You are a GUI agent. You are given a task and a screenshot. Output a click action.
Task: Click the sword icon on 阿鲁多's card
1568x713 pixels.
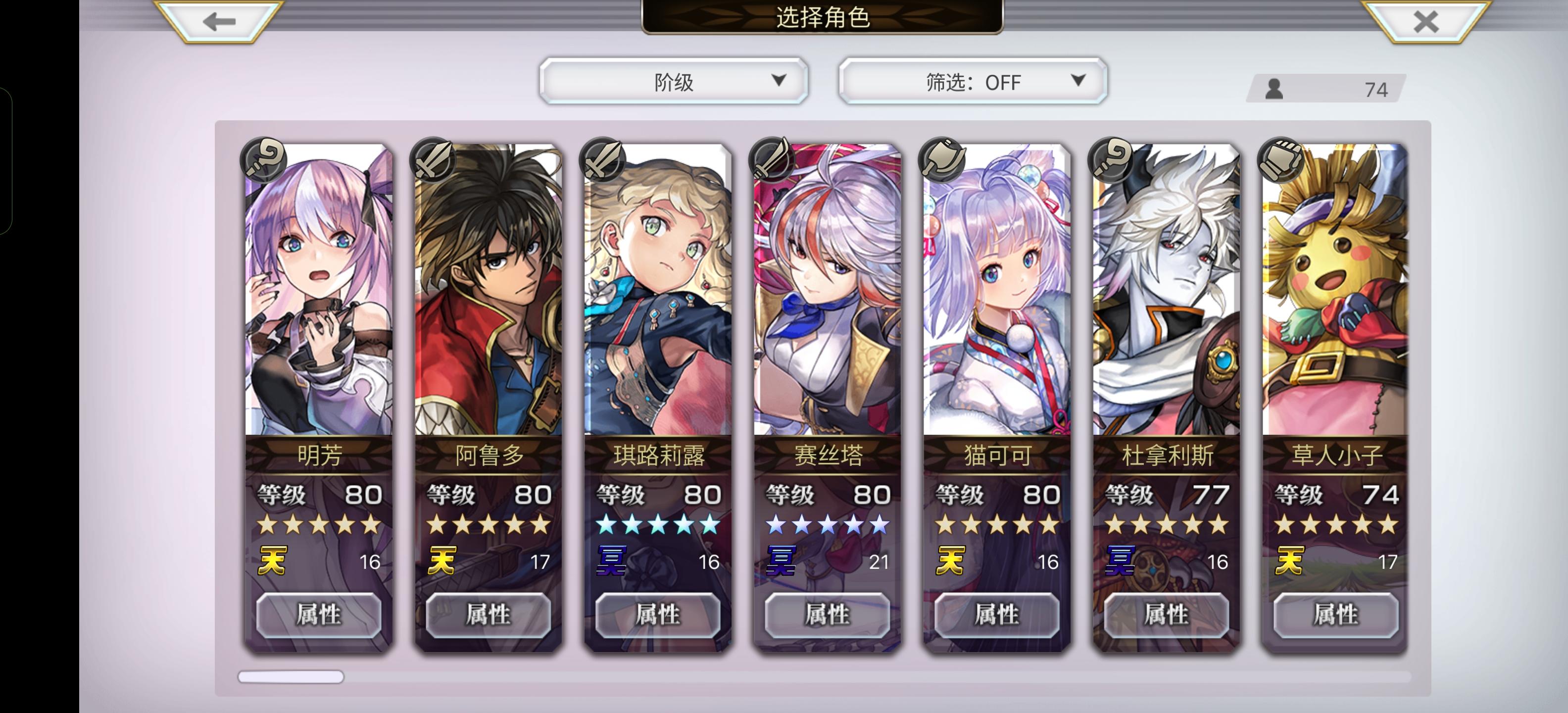coord(434,159)
